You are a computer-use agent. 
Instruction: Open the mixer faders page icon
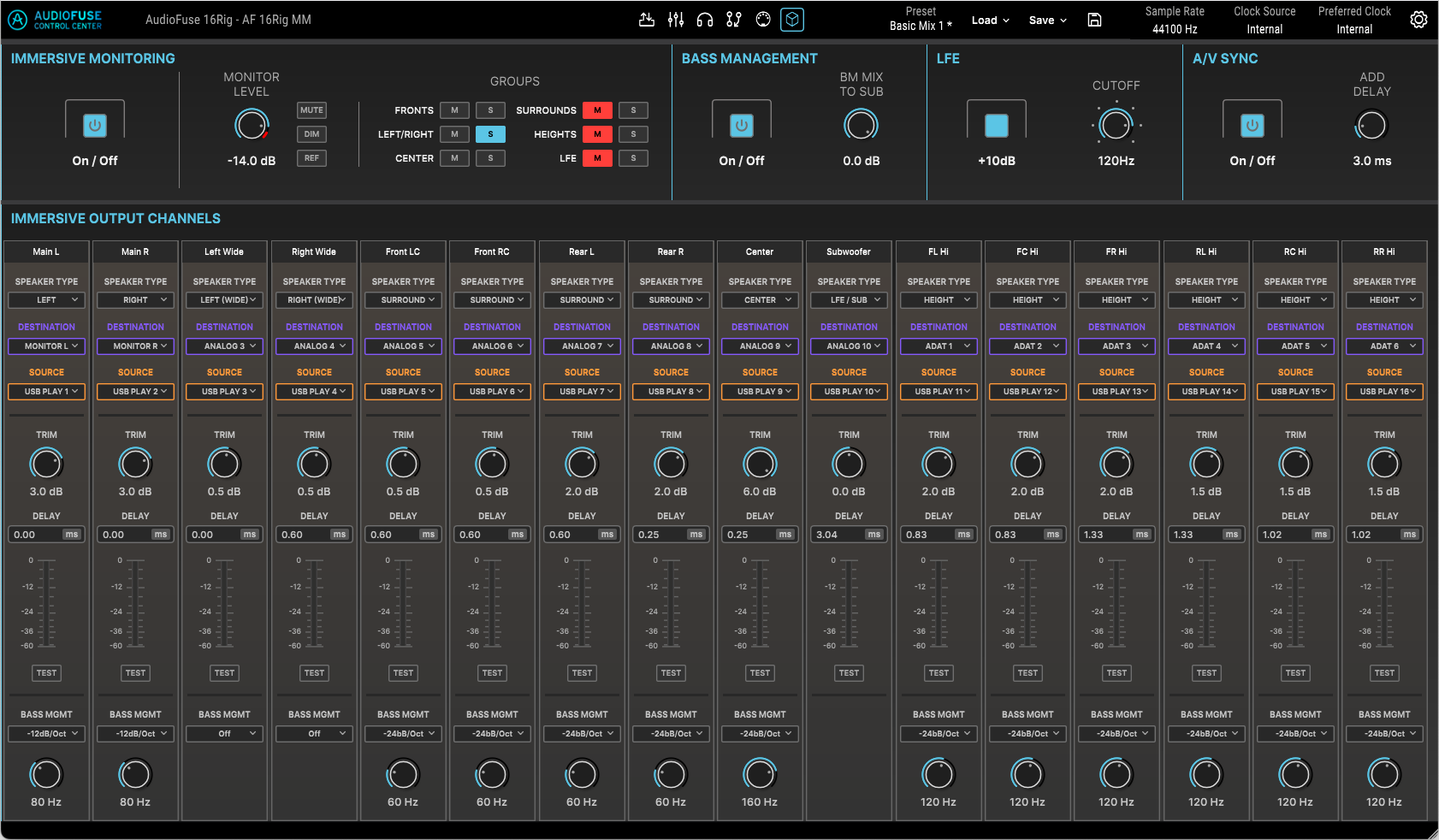pos(676,20)
